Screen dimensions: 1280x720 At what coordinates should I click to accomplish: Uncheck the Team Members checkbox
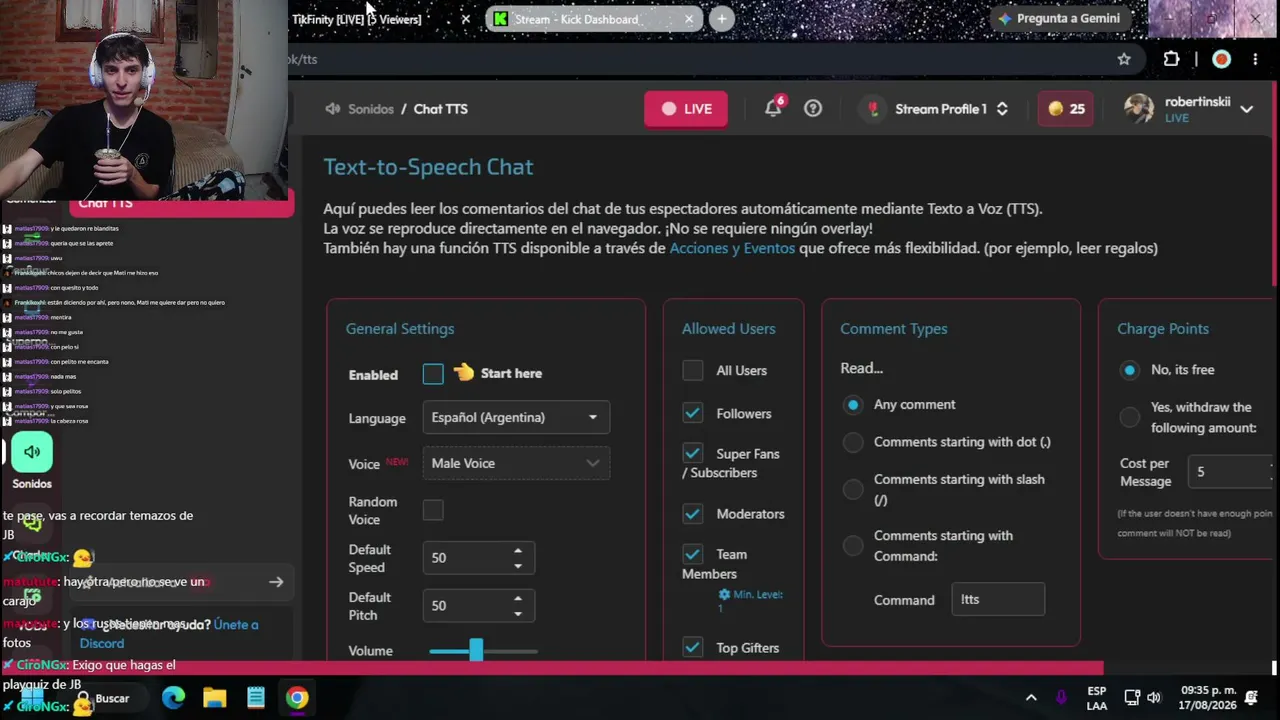click(x=693, y=553)
